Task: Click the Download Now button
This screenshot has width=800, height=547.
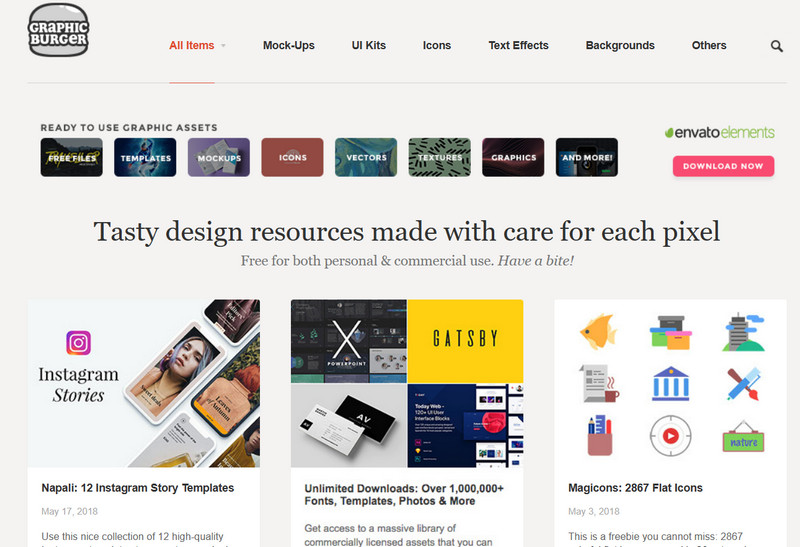Action: [x=723, y=166]
